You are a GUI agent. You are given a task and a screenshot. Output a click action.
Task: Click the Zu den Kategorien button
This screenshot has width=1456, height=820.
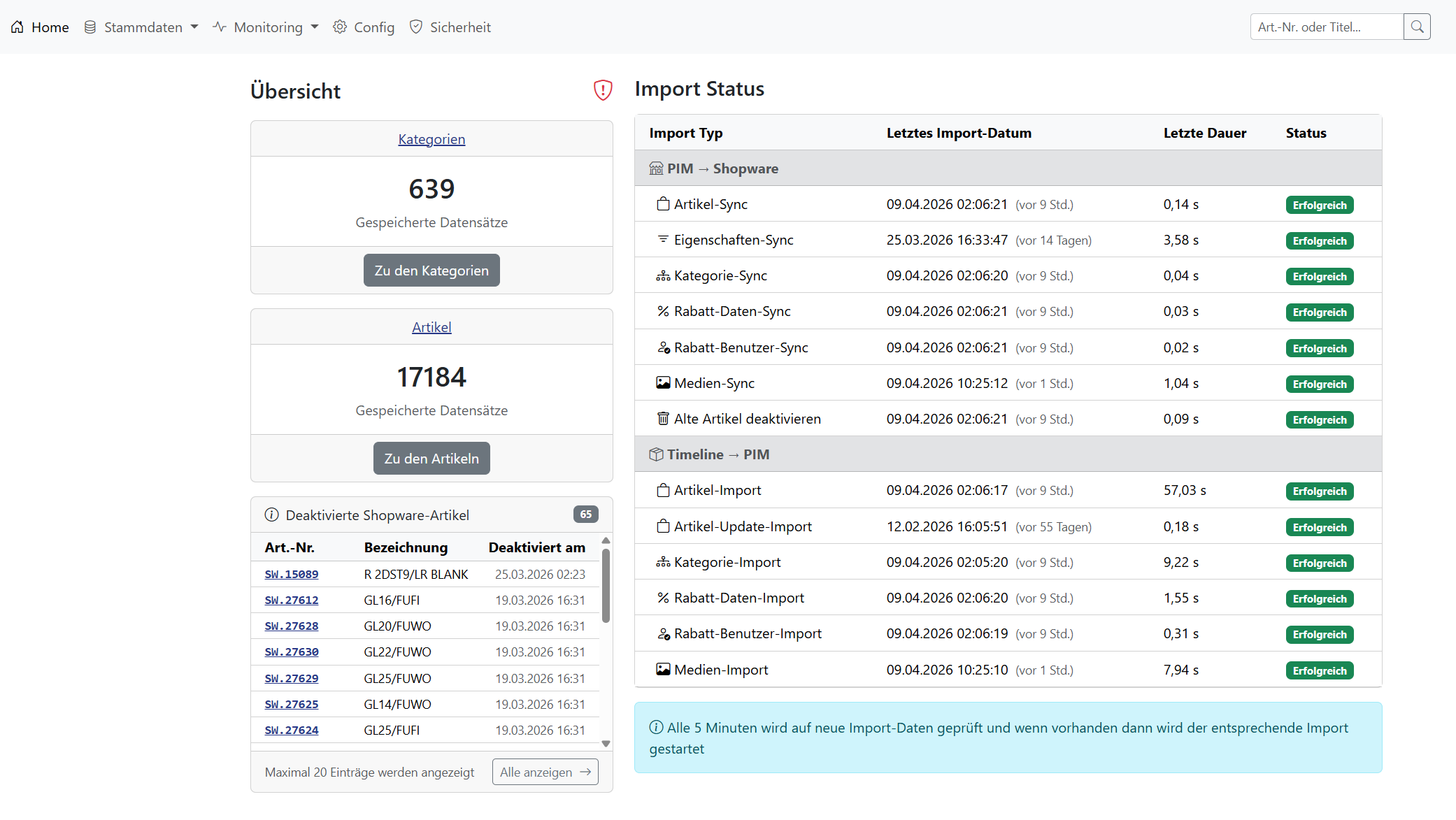[x=431, y=270]
